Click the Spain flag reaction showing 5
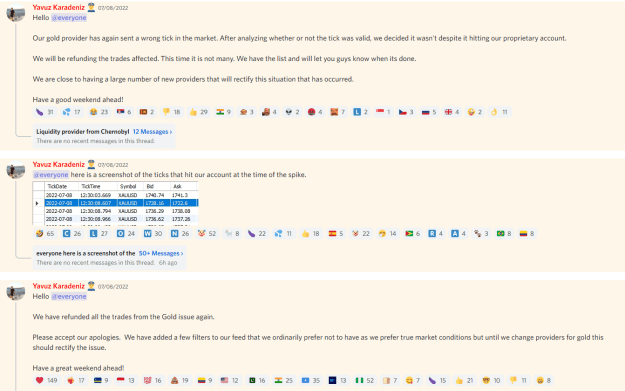This screenshot has width=625, height=391. click(x=336, y=234)
